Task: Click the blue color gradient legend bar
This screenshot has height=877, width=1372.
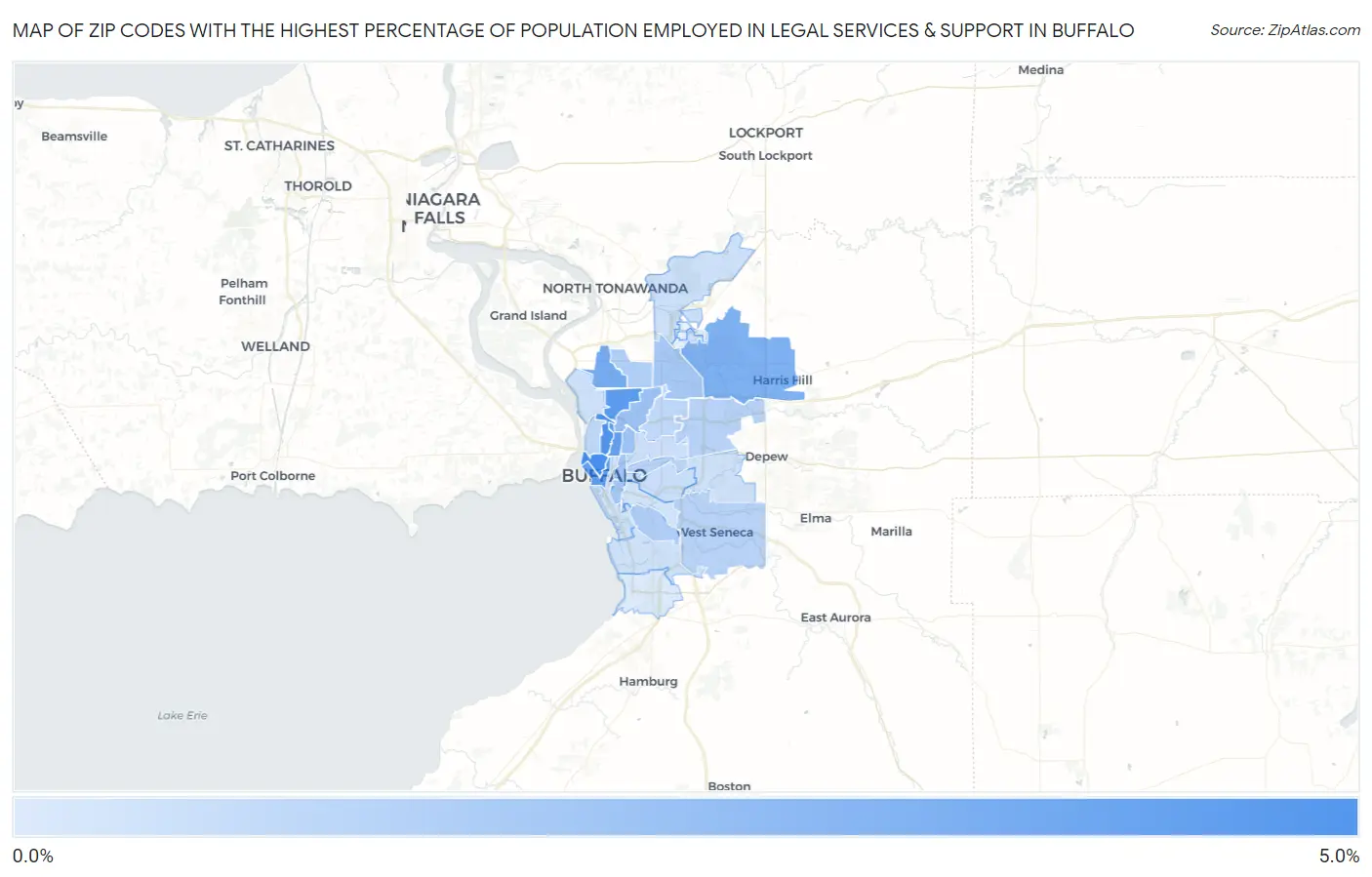Action: pyautogui.click(x=686, y=817)
